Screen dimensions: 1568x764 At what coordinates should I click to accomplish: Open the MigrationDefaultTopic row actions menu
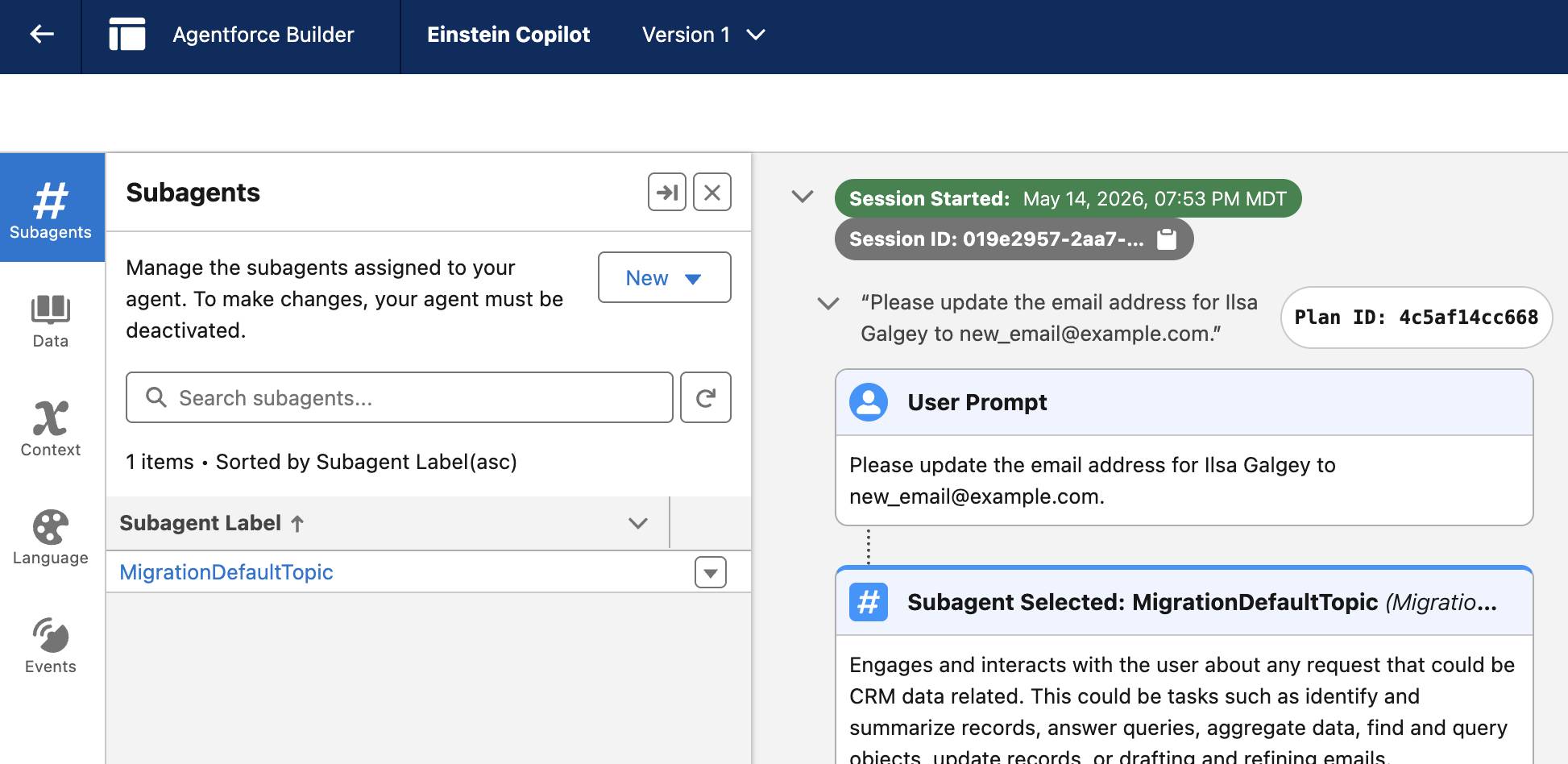pos(711,572)
